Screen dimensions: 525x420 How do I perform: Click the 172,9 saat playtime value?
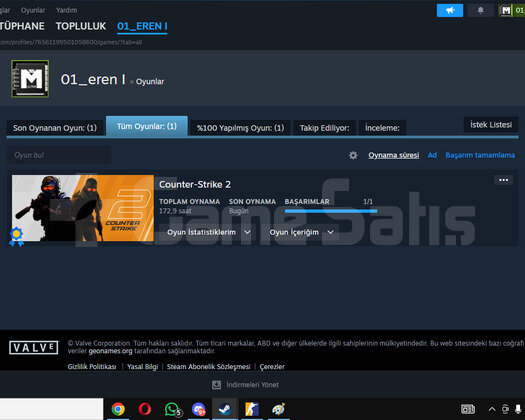tap(175, 211)
